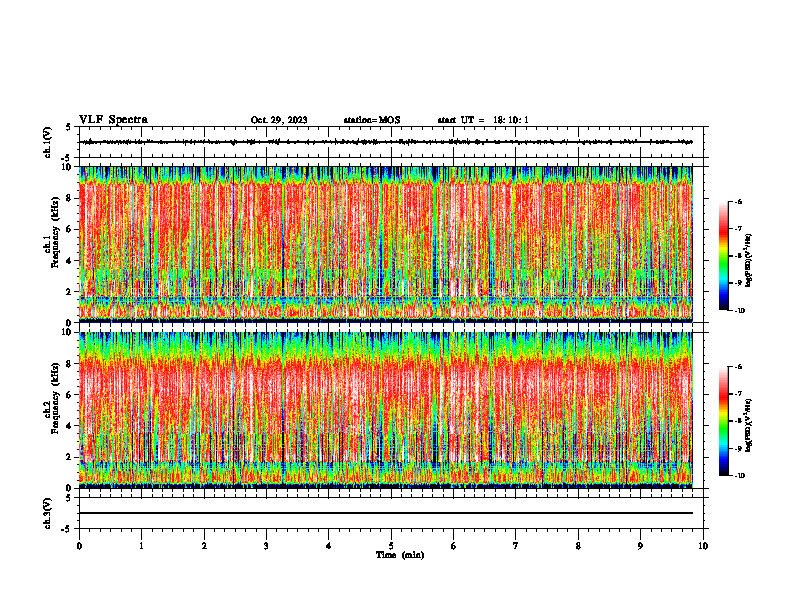Click time axis tick label "8"

click(x=578, y=546)
